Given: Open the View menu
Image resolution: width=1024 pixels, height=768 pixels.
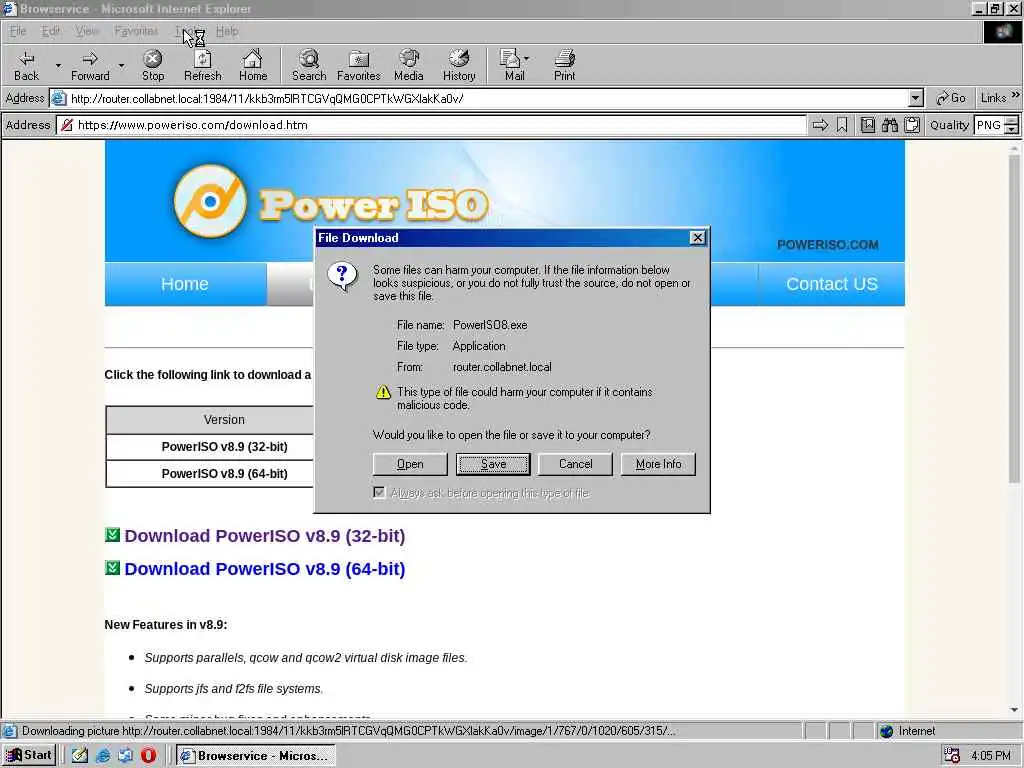Looking at the screenshot, I should pos(86,31).
